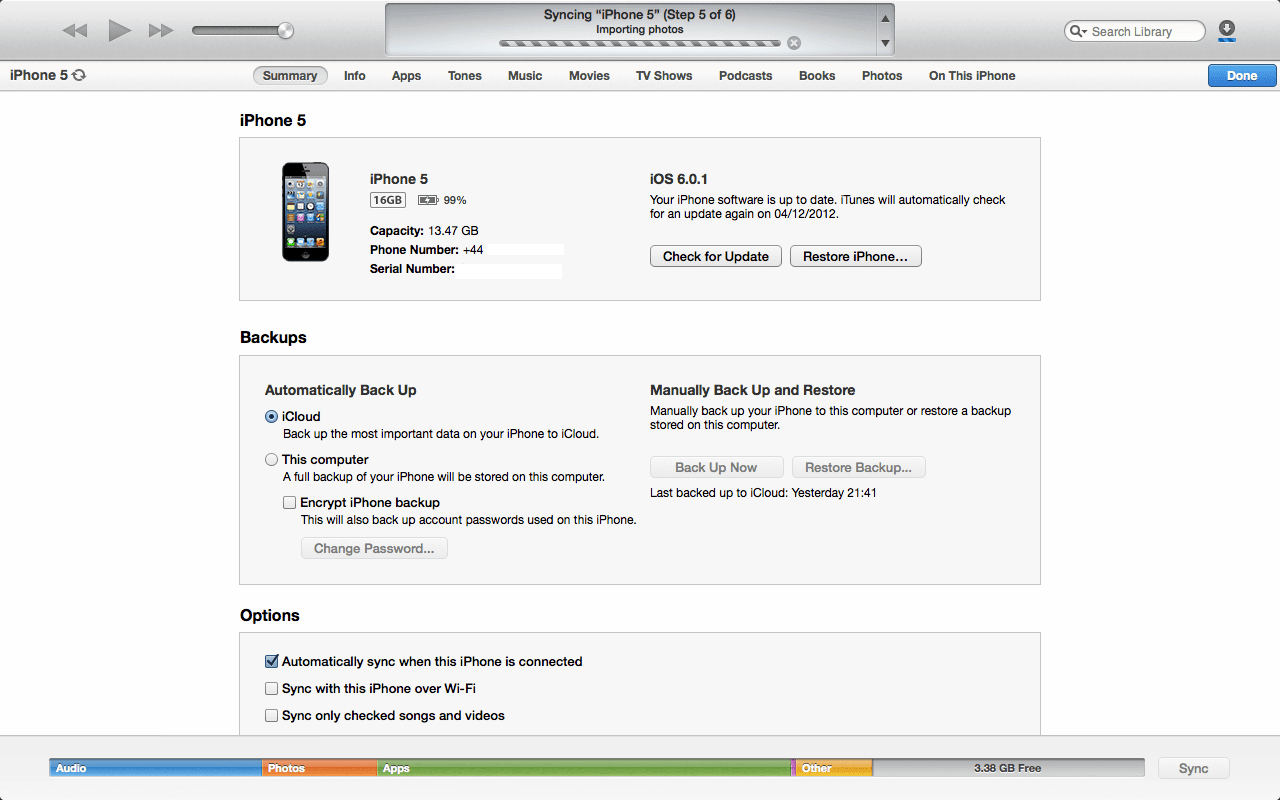Cancel the sync with the progress X icon

[x=794, y=43]
